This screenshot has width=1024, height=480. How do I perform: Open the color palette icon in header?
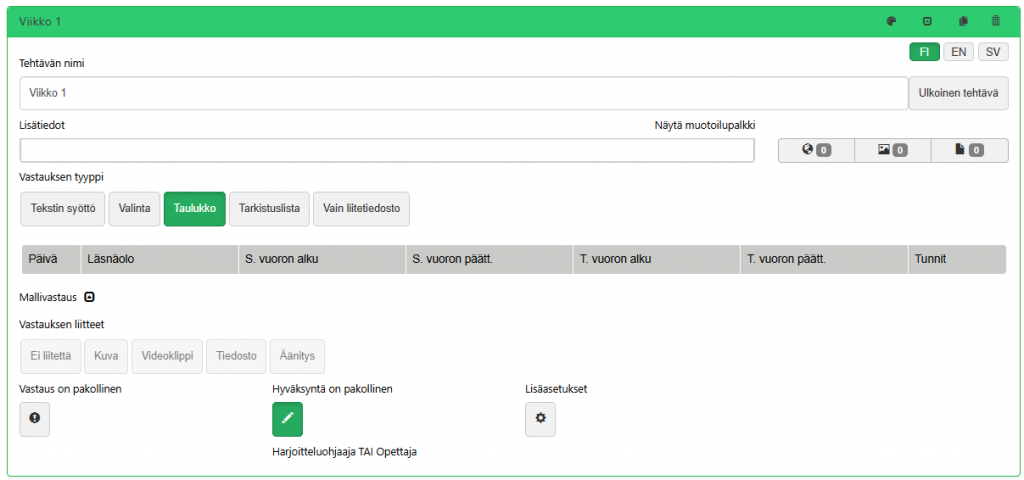[x=891, y=21]
